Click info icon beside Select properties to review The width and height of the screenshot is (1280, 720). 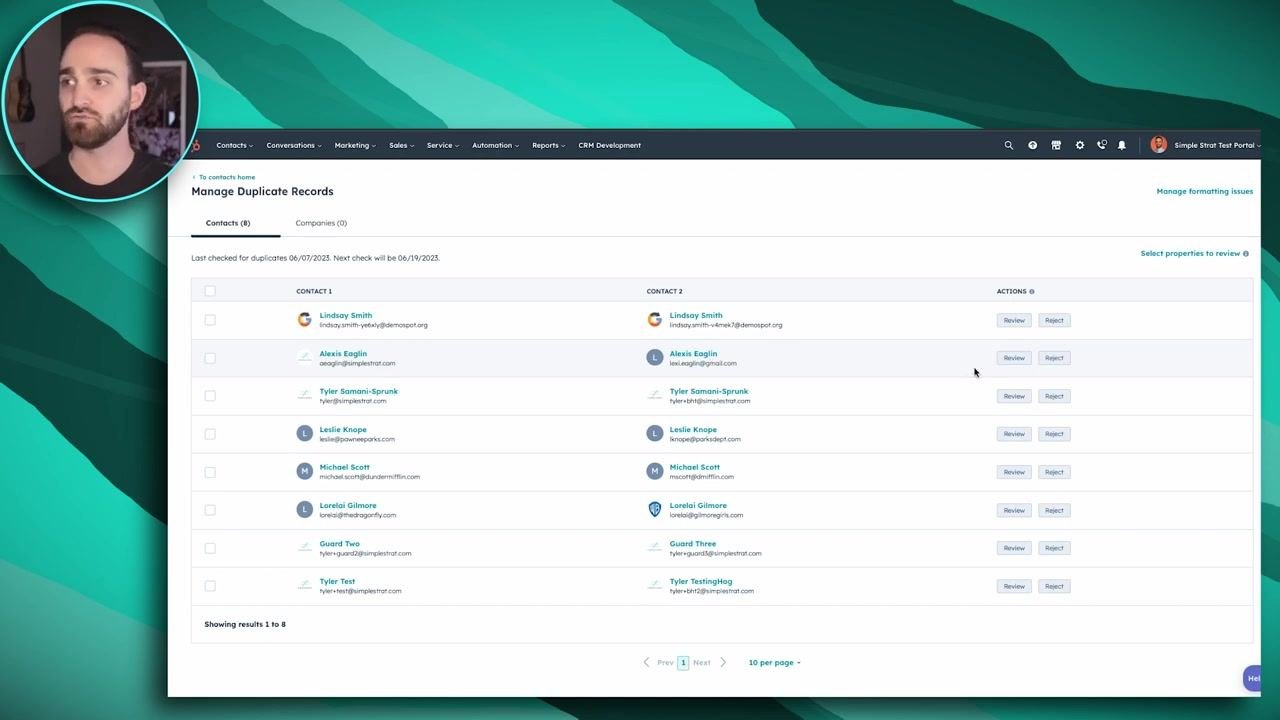click(x=1246, y=253)
